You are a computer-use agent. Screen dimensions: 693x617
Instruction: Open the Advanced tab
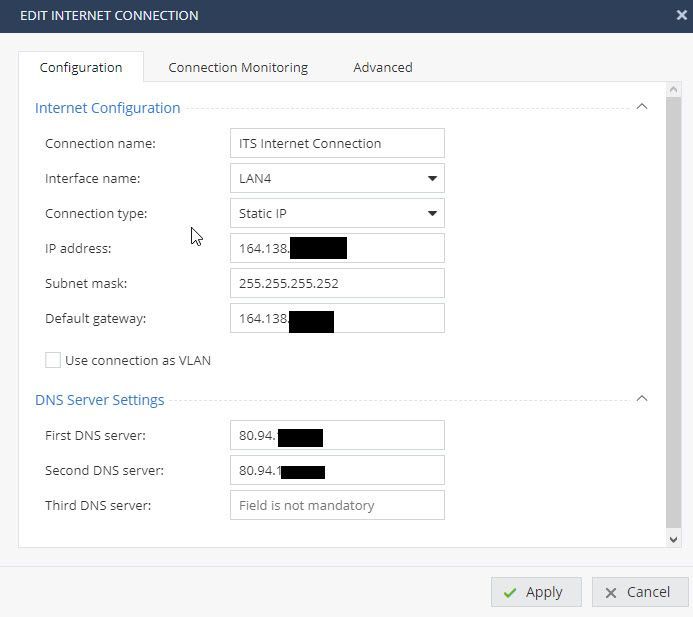[382, 67]
